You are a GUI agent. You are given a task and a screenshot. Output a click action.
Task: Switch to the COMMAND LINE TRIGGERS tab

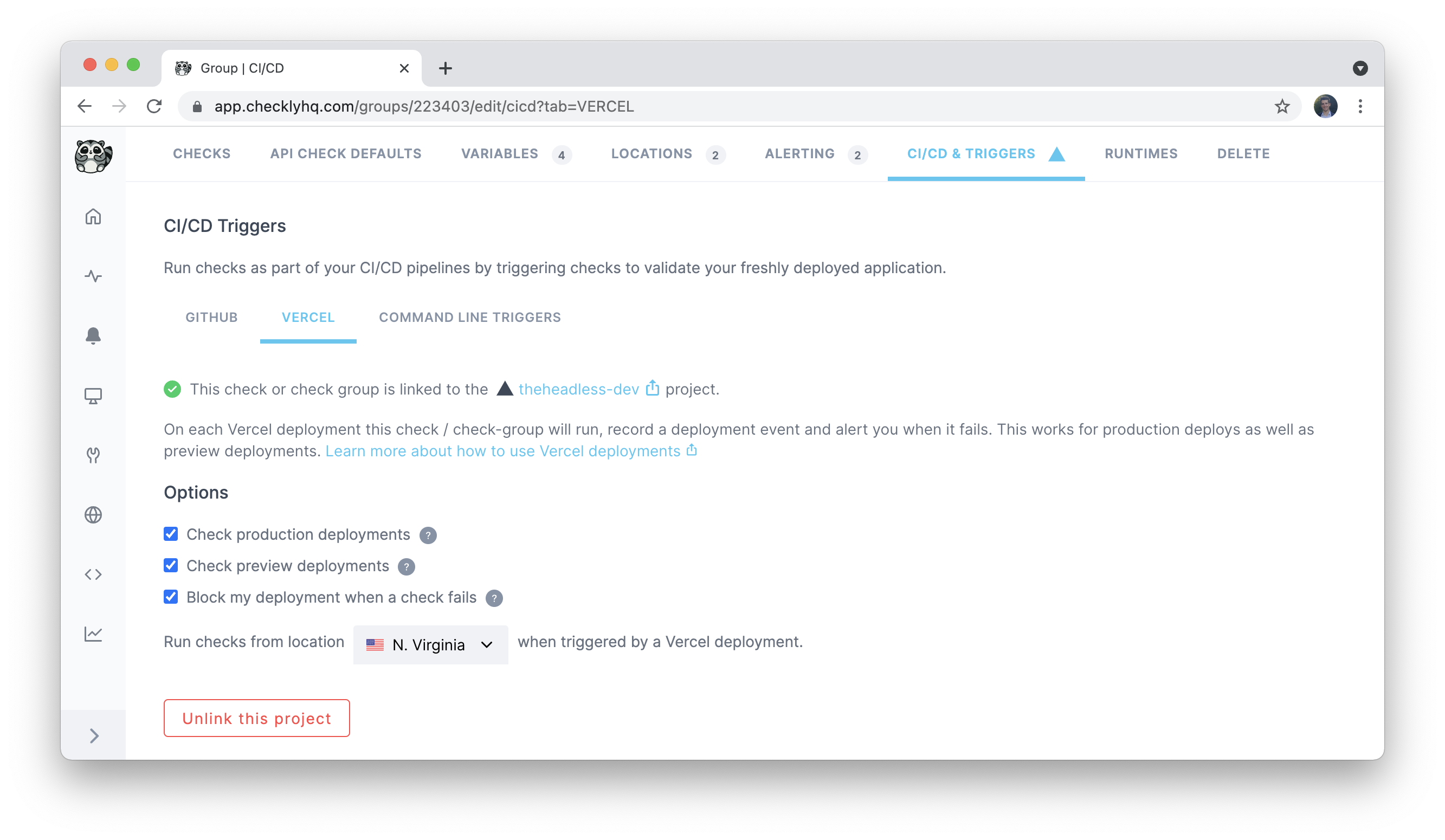click(470, 317)
